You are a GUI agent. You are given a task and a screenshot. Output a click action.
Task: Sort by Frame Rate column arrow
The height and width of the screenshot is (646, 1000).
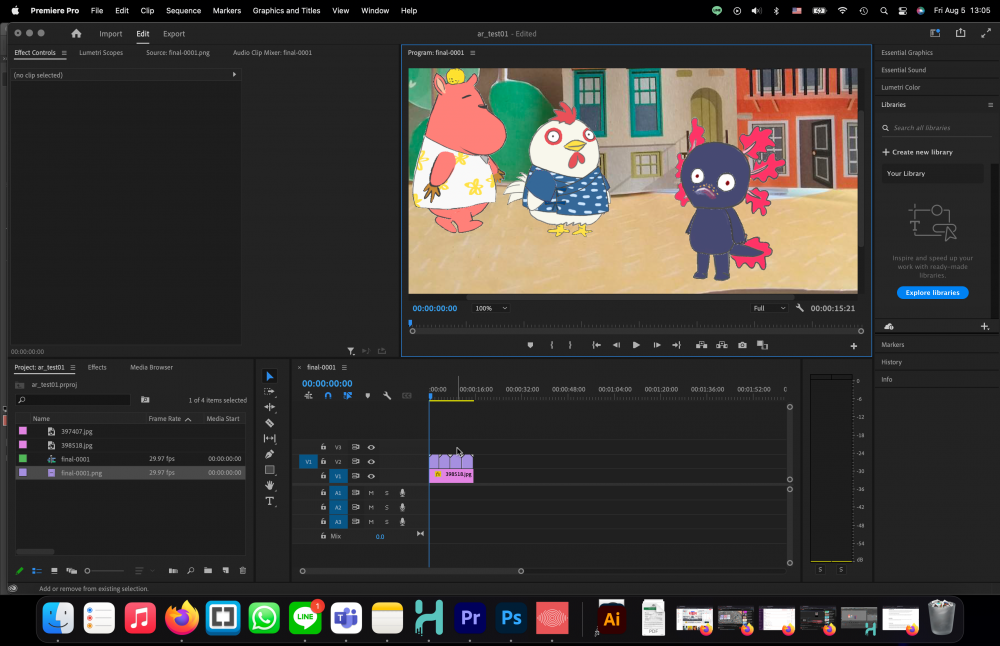coord(188,419)
